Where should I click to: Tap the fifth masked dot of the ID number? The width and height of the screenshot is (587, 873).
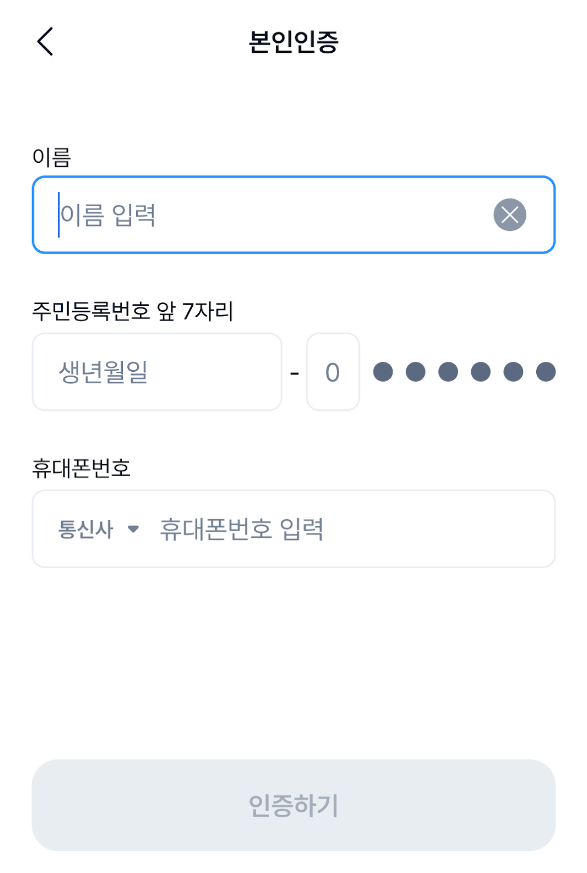(513, 372)
